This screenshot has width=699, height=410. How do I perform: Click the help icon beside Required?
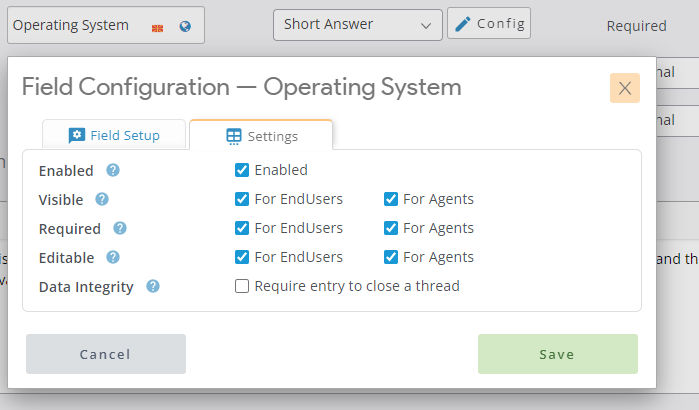pyautogui.click(x=120, y=228)
